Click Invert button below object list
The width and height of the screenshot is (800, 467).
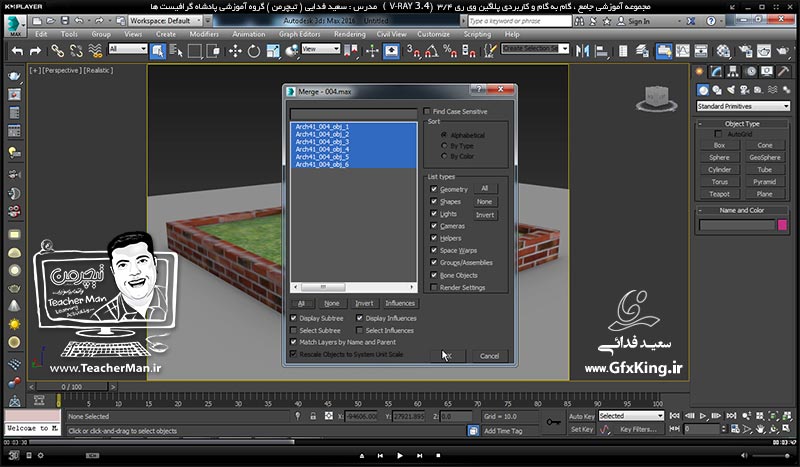tap(364, 303)
